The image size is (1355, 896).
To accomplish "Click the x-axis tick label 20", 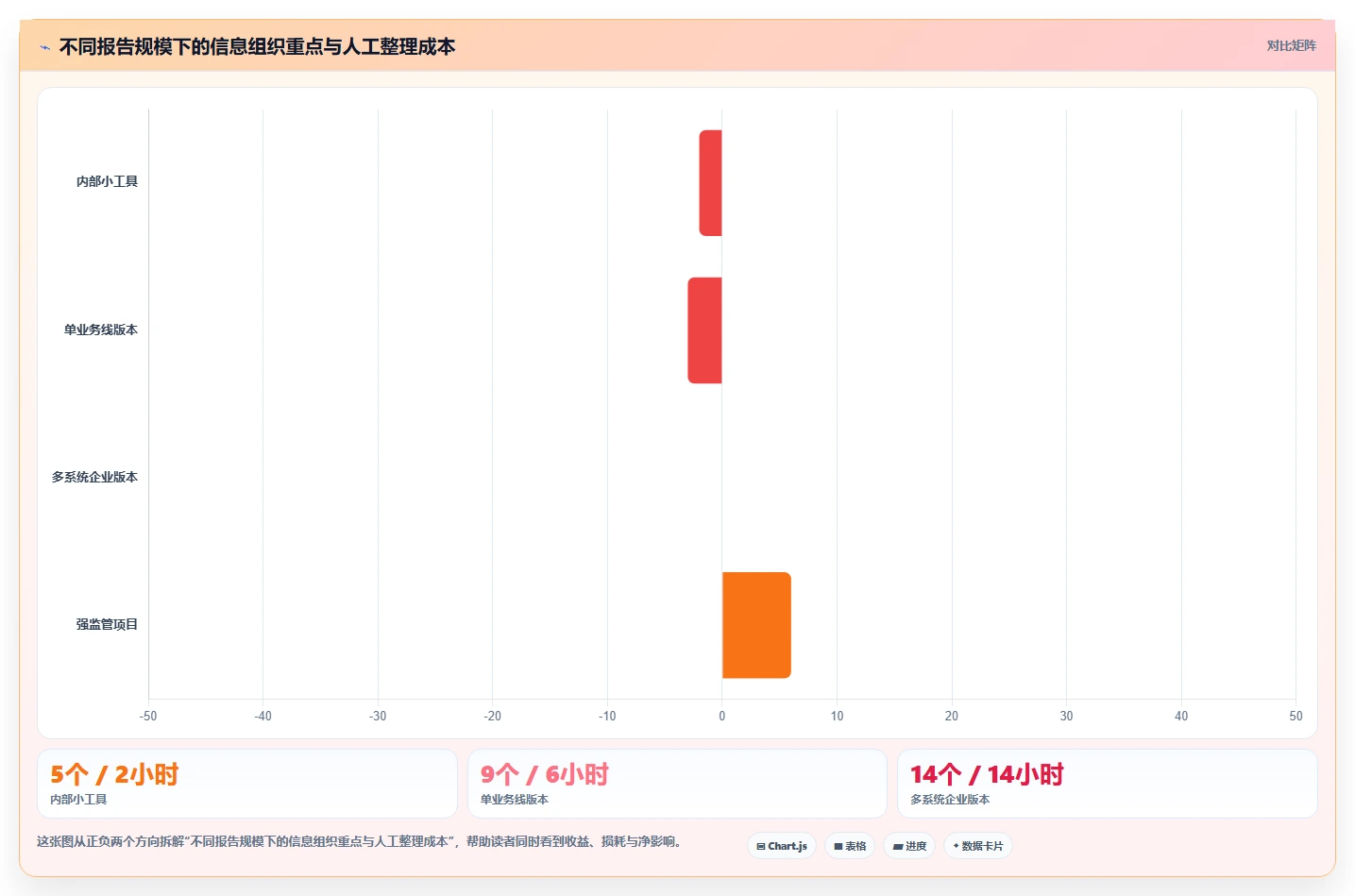I will (952, 716).
